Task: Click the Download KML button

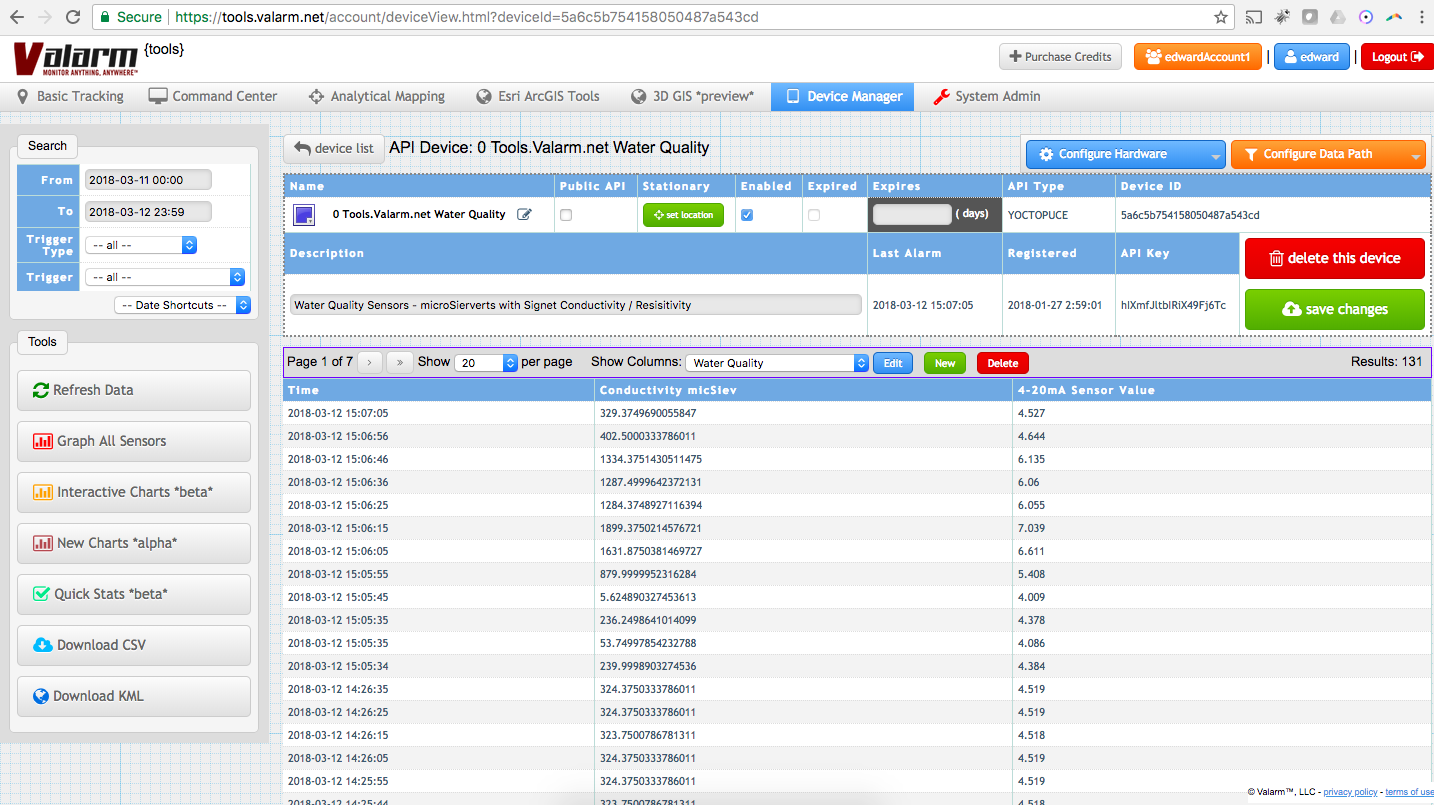Action: pyautogui.click(x=134, y=696)
